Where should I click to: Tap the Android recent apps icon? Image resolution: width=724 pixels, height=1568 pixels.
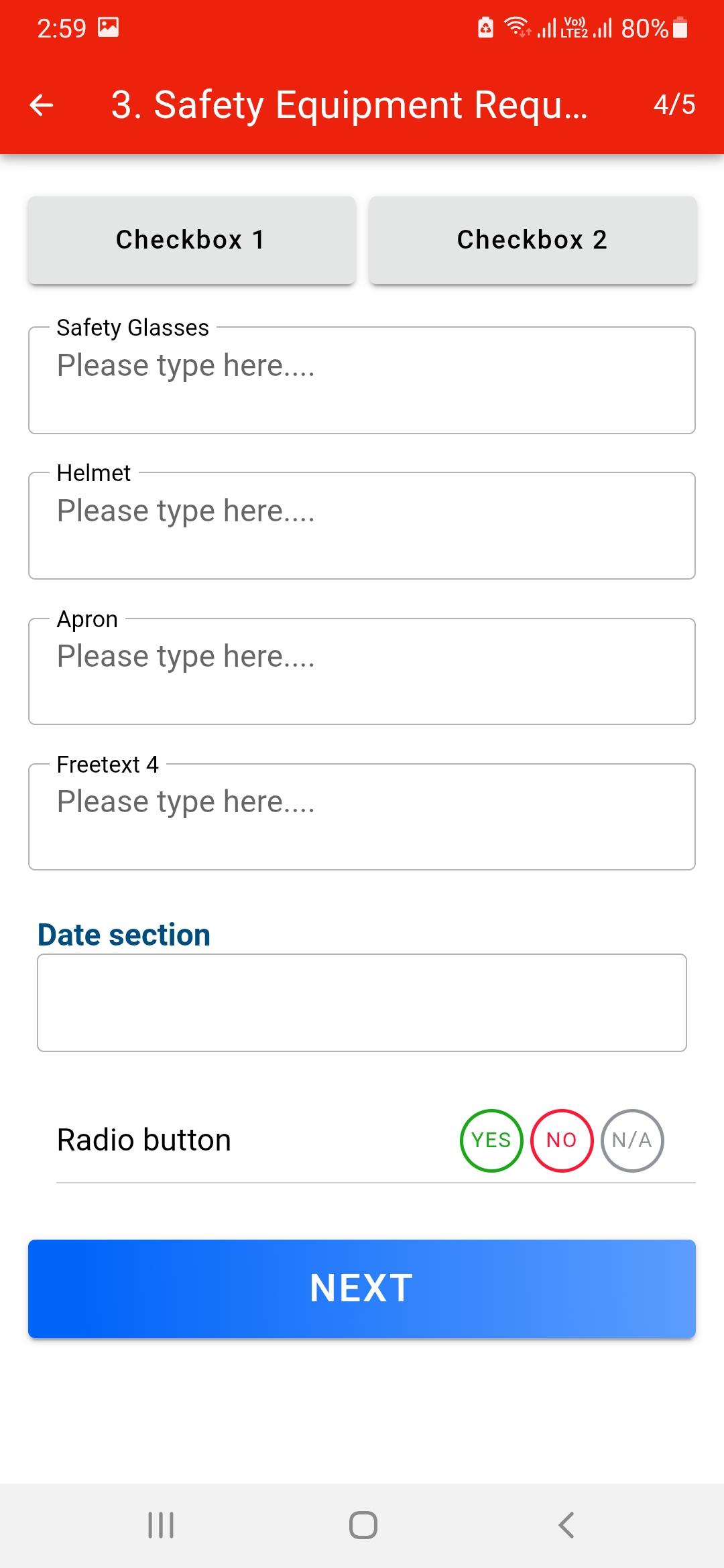161,1525
